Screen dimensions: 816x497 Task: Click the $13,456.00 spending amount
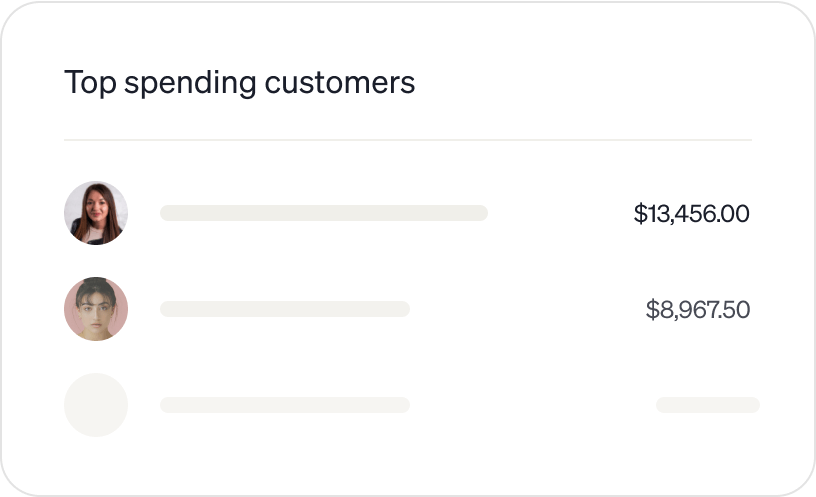[x=691, y=213]
